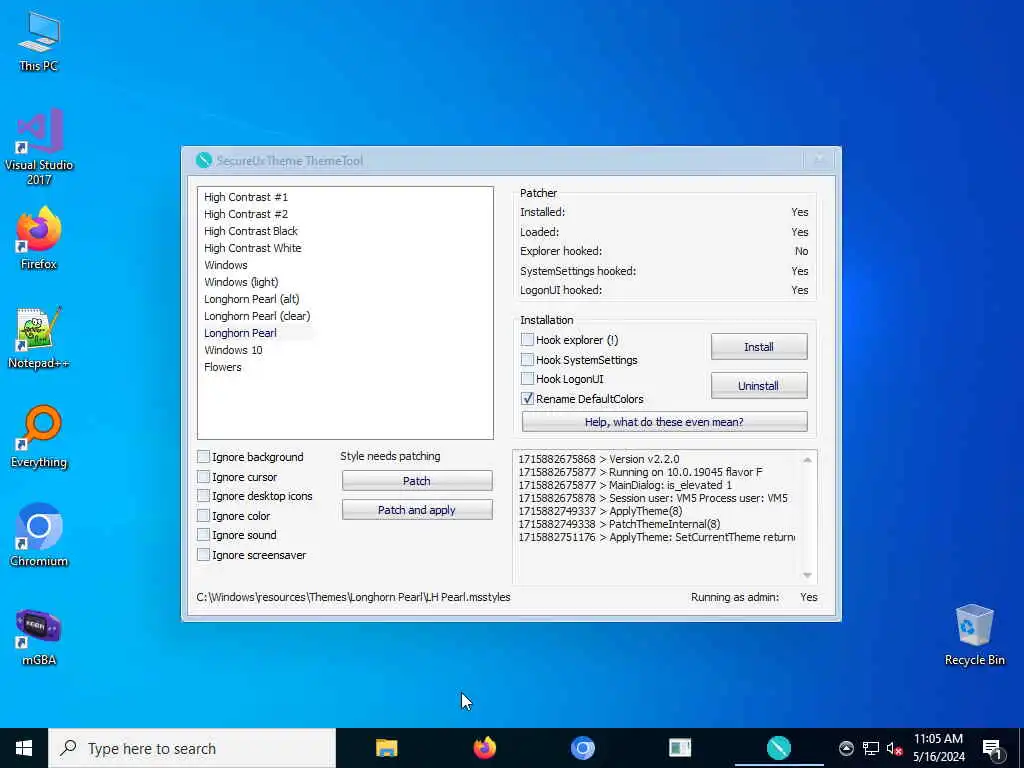
Task: Select High Contrast #1 theme
Action: click(246, 197)
